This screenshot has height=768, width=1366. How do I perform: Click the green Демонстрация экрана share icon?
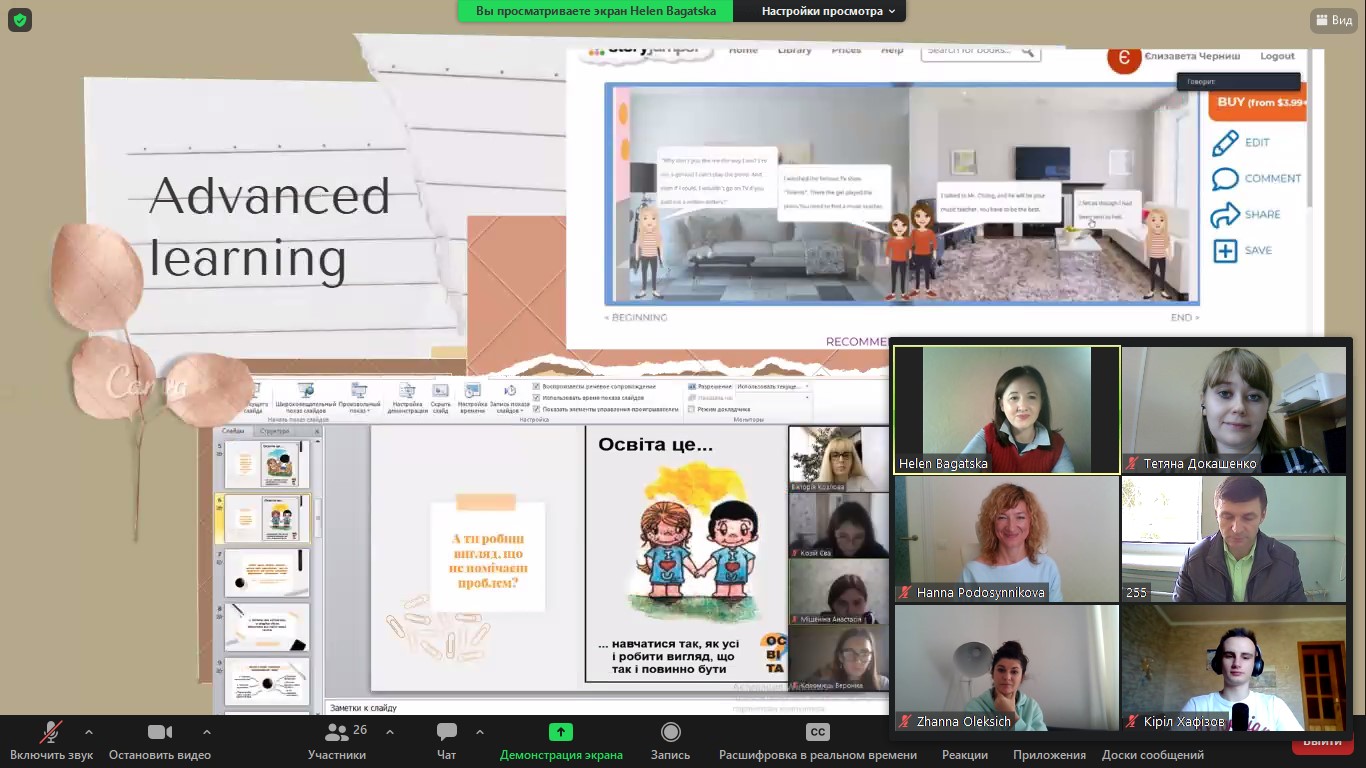561,733
